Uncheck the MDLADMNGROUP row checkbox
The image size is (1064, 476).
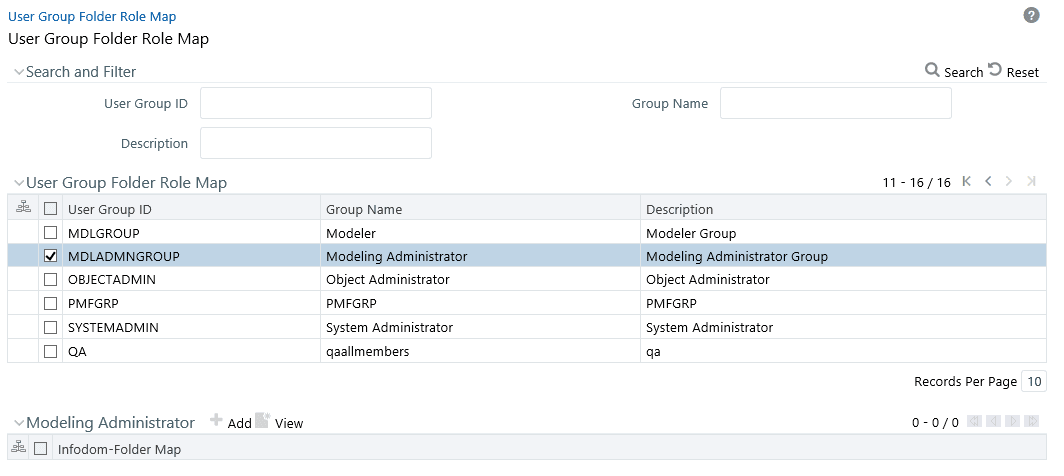click(x=50, y=256)
